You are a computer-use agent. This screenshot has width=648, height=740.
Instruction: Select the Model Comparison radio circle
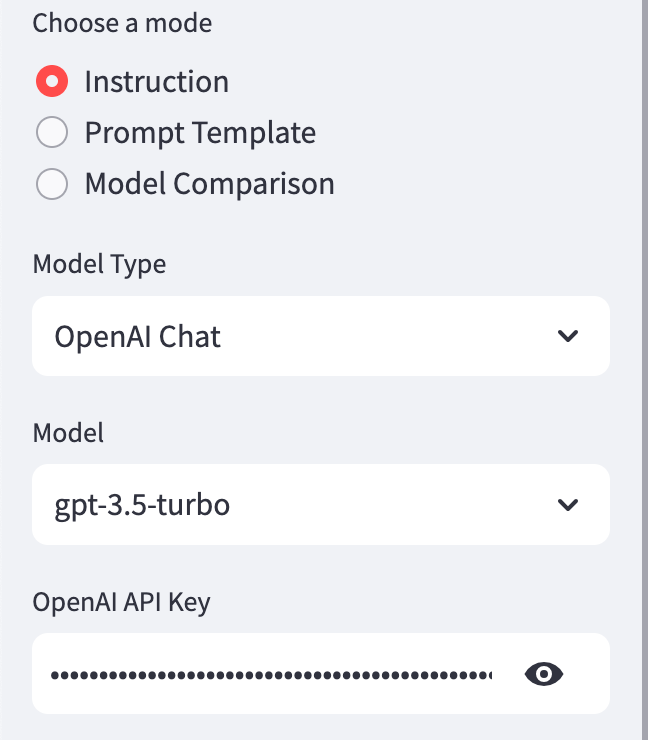[52, 184]
